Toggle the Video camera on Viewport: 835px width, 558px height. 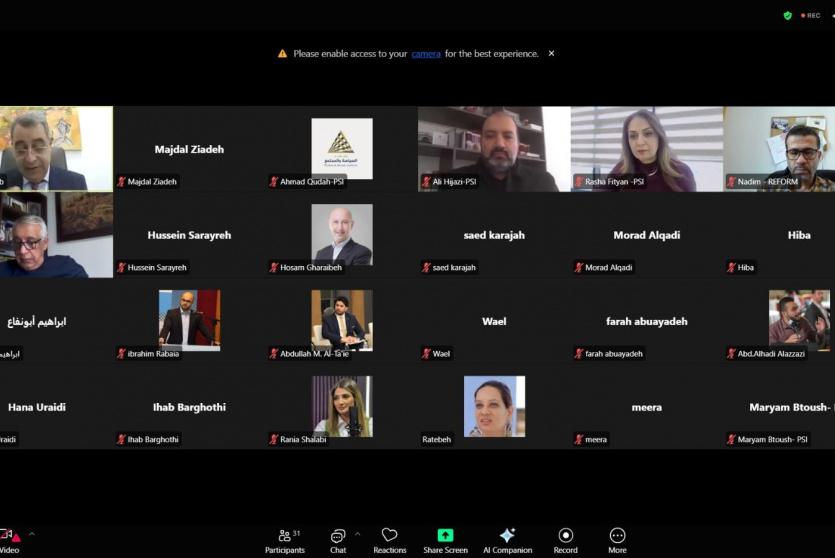coord(8,540)
